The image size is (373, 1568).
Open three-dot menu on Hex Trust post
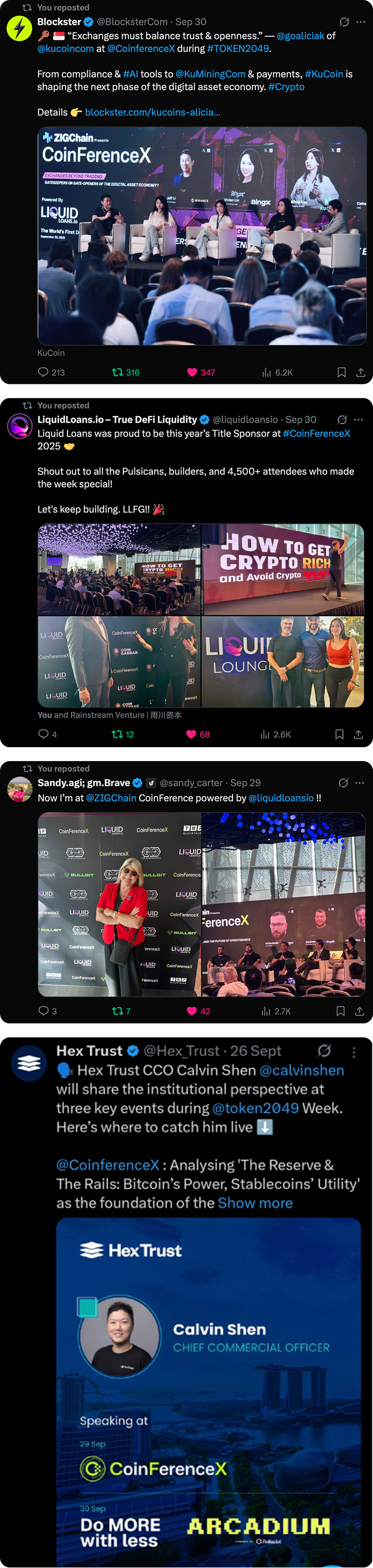click(x=354, y=1051)
